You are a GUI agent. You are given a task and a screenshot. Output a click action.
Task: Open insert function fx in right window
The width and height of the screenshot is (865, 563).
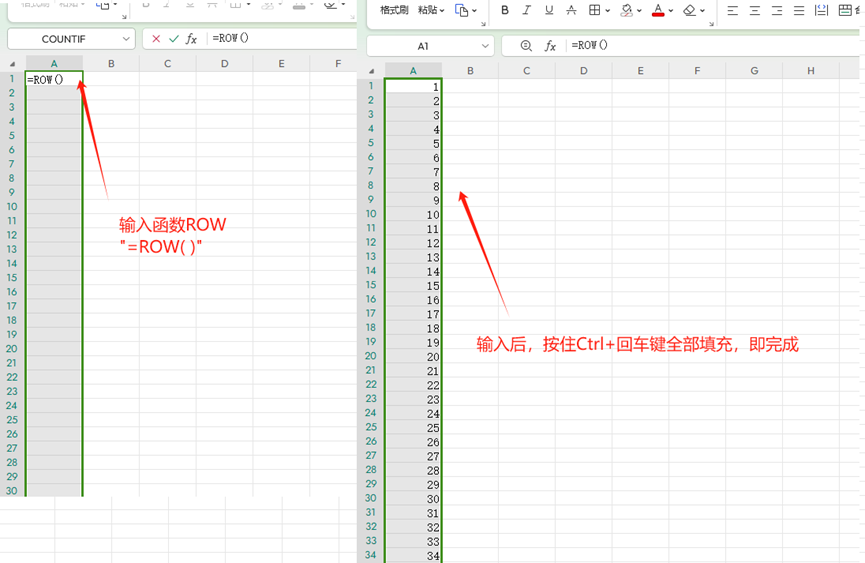click(x=550, y=46)
